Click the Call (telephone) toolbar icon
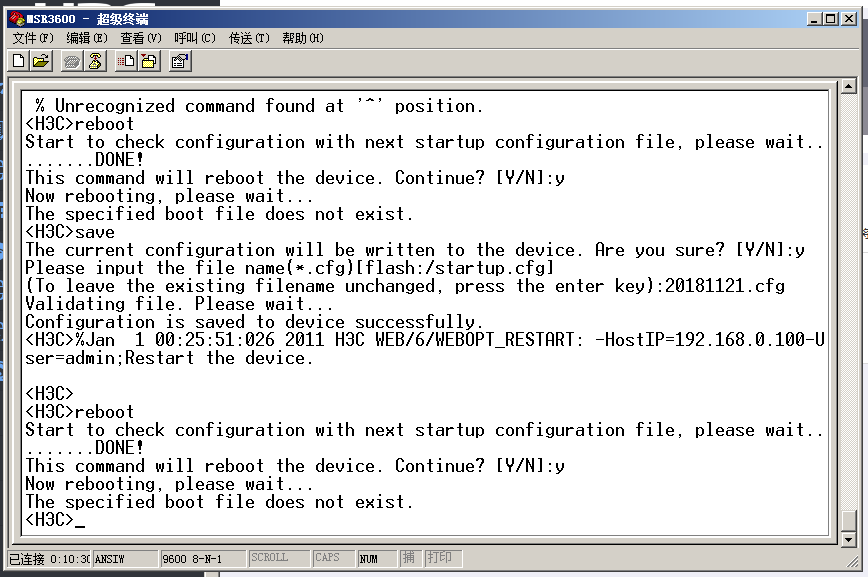 [72, 62]
